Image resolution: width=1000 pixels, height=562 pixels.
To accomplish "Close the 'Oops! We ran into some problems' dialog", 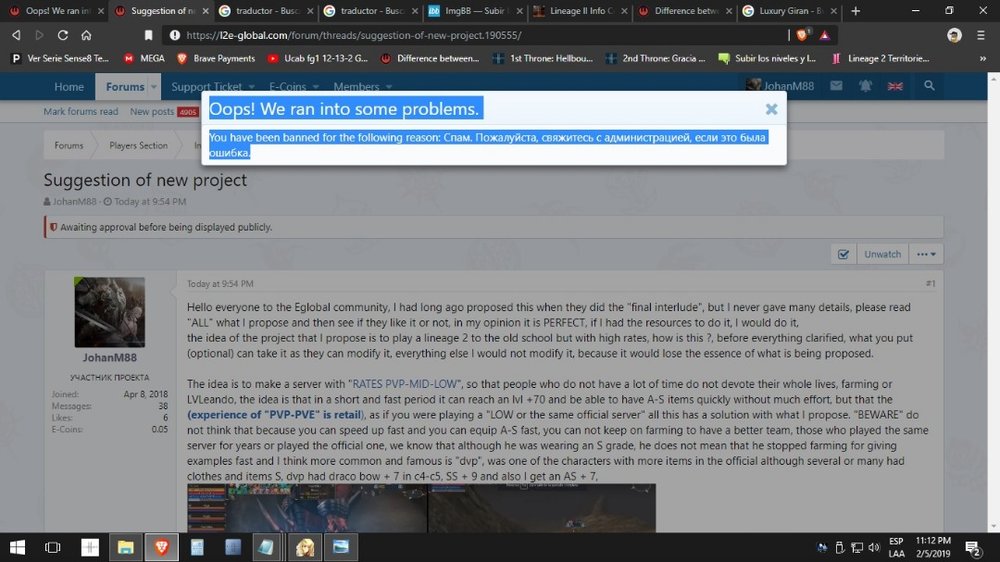I will tap(771, 109).
